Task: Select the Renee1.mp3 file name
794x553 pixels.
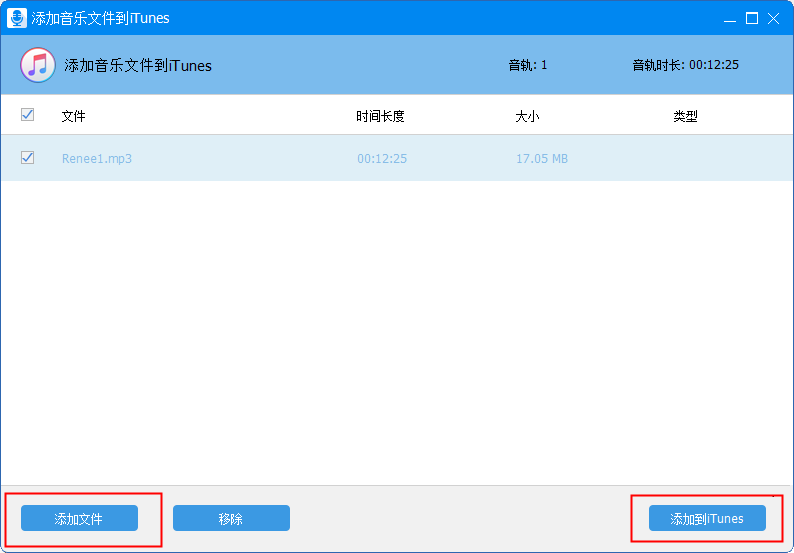Action: [x=97, y=159]
